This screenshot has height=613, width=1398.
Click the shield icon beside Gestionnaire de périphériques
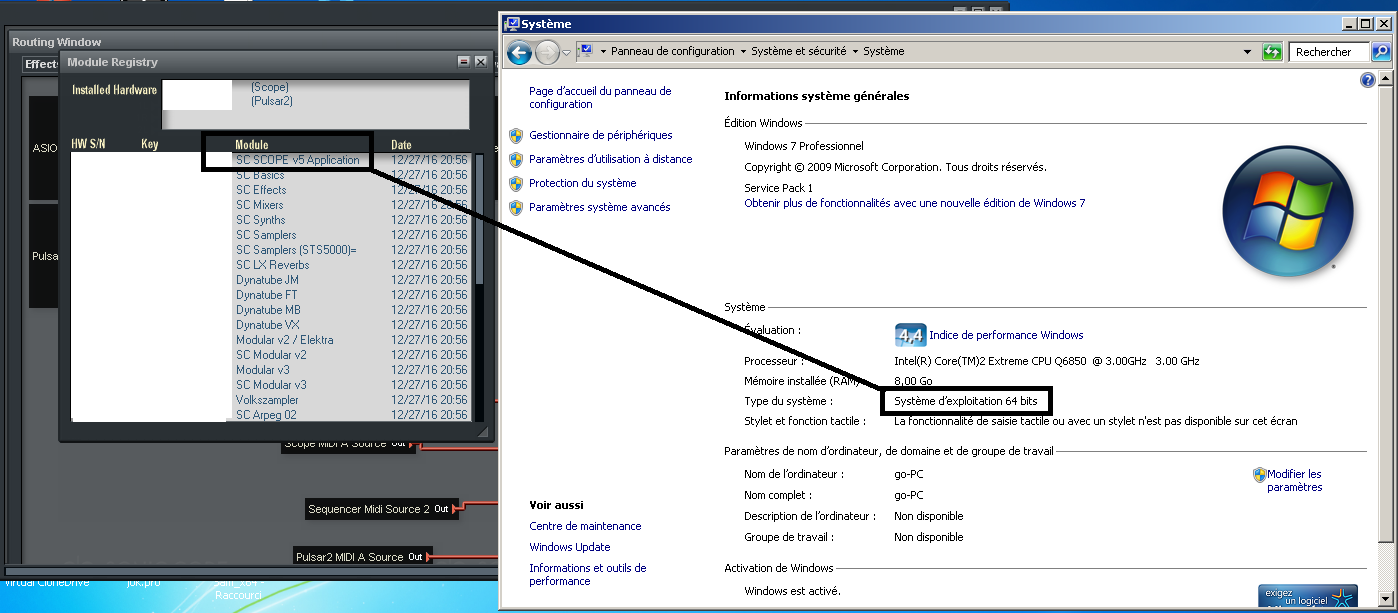pyautogui.click(x=516, y=135)
